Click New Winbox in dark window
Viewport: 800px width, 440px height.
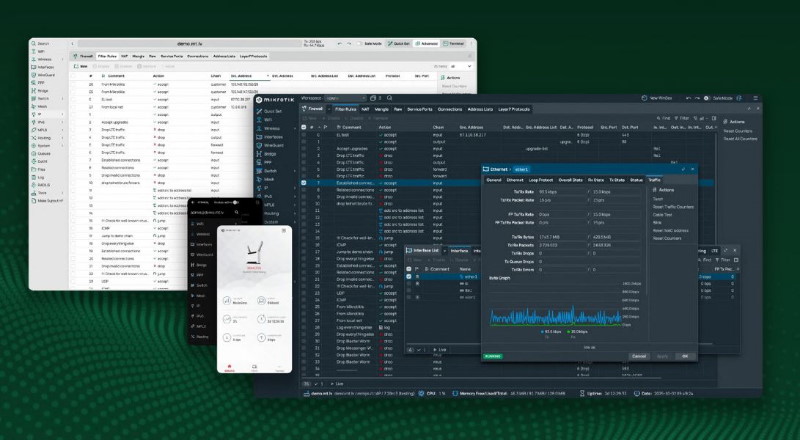(657, 98)
